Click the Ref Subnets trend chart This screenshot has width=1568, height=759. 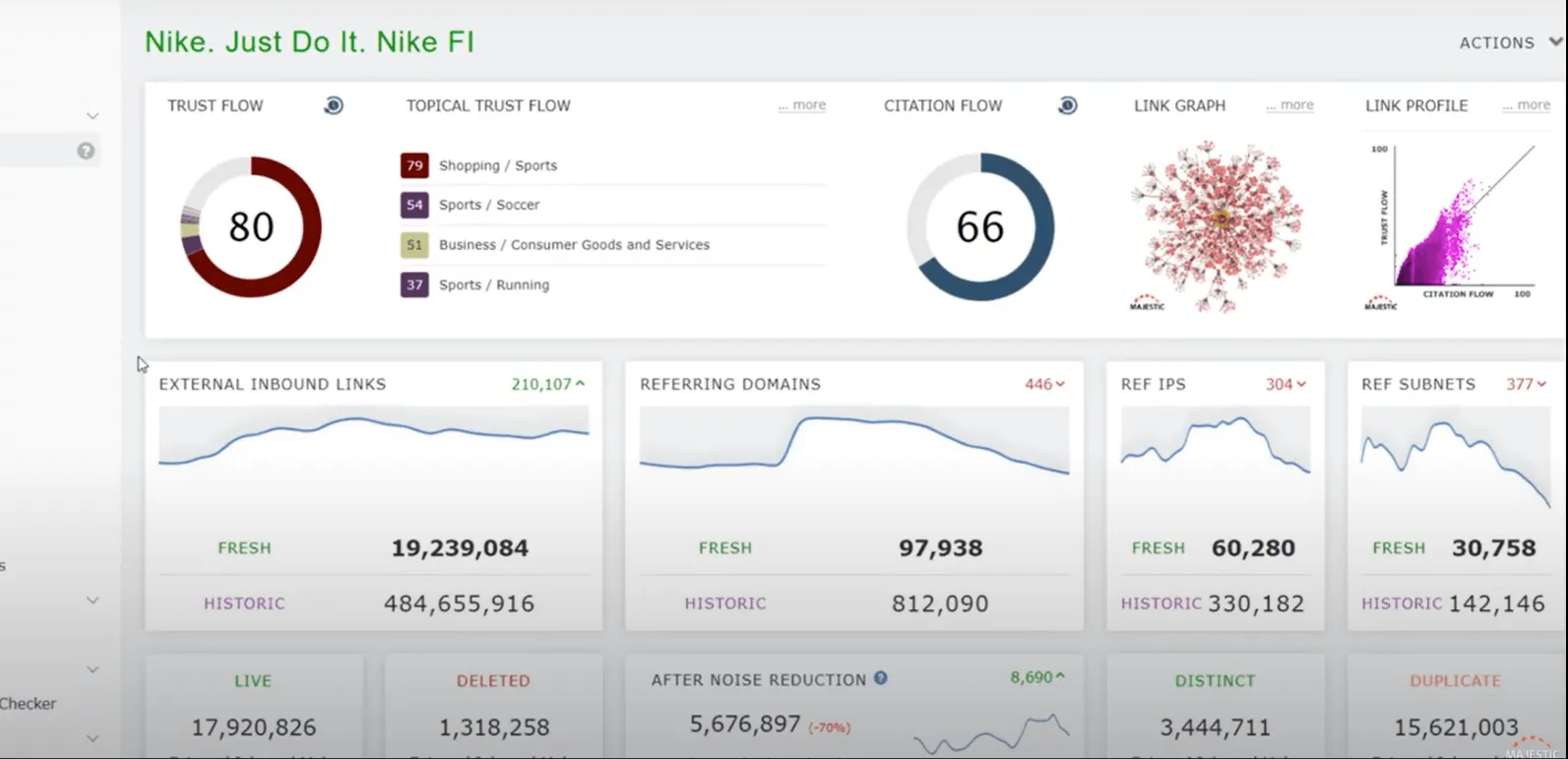click(1455, 456)
